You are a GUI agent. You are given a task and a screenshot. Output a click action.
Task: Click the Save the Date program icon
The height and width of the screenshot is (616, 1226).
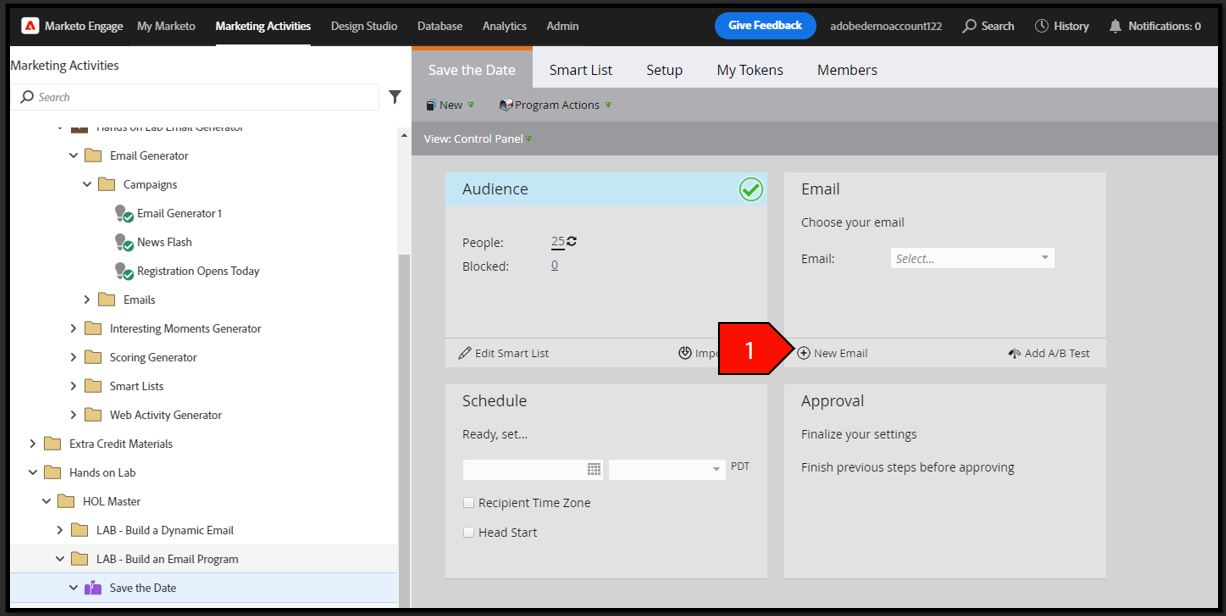coord(93,588)
